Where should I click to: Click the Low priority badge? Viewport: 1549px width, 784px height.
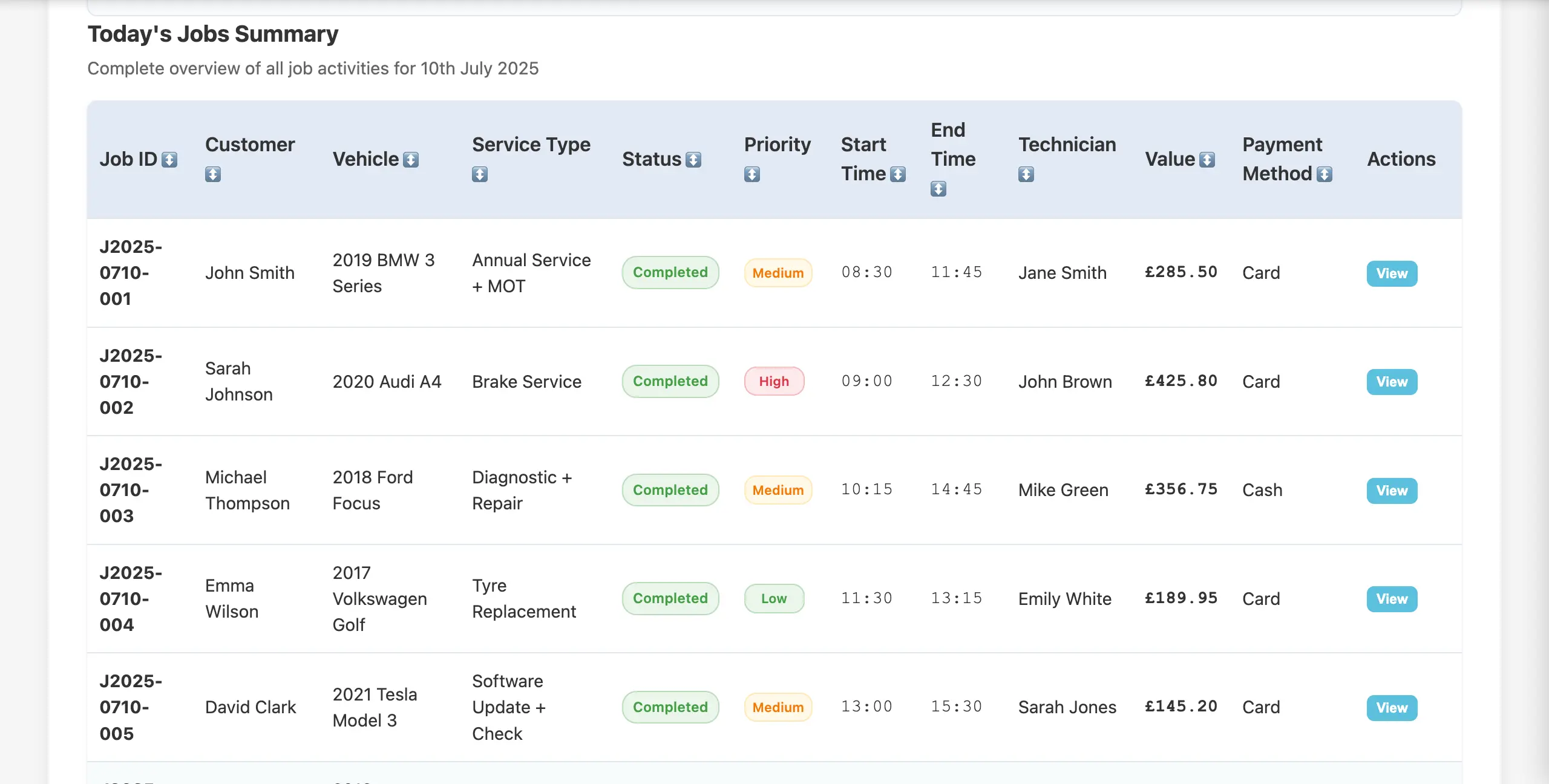774,599
